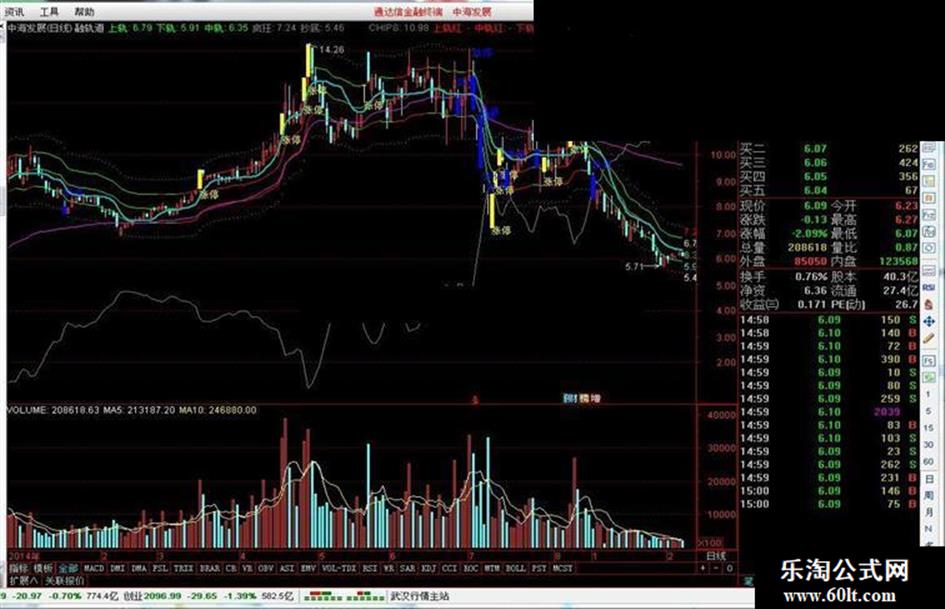Screen dimensions: 945x609
Task: Switch to 30-minute period in sidebar
Action: [x=929, y=444]
